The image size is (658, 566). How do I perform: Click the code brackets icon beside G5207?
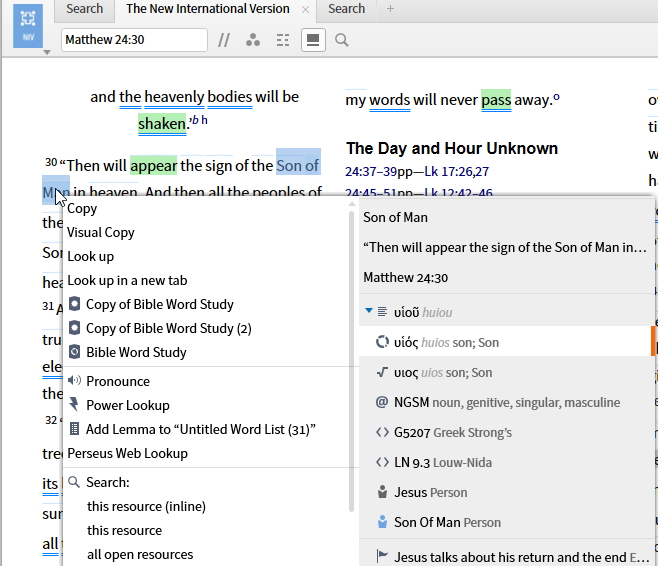click(x=382, y=432)
